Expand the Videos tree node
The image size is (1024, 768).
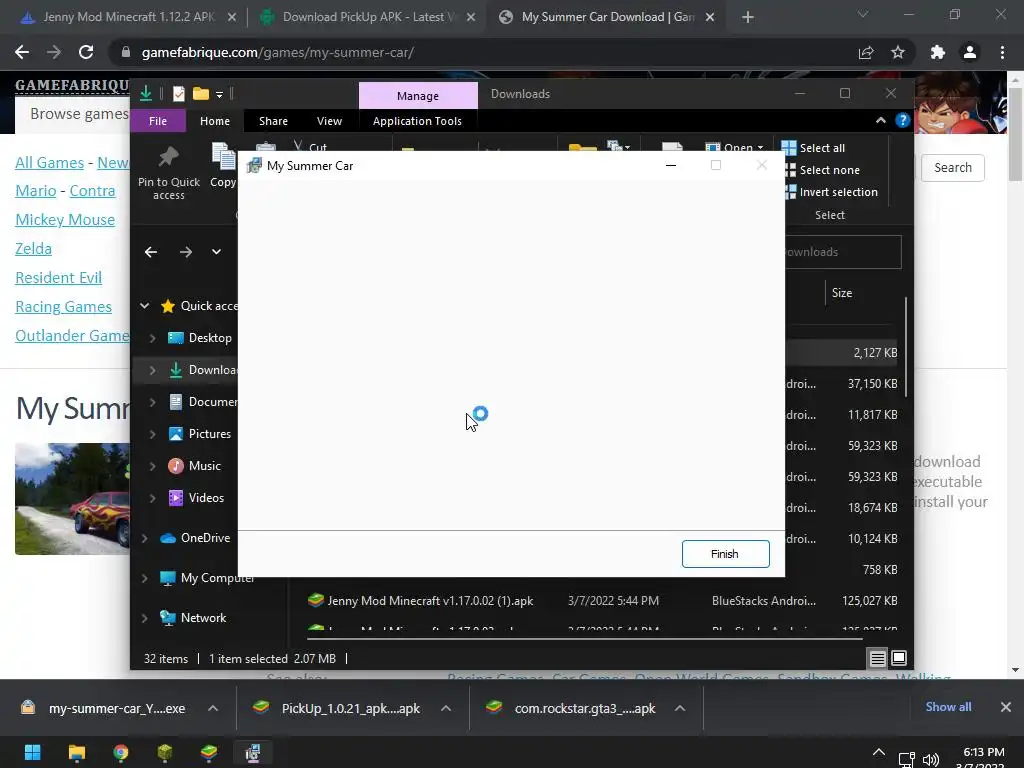point(152,498)
